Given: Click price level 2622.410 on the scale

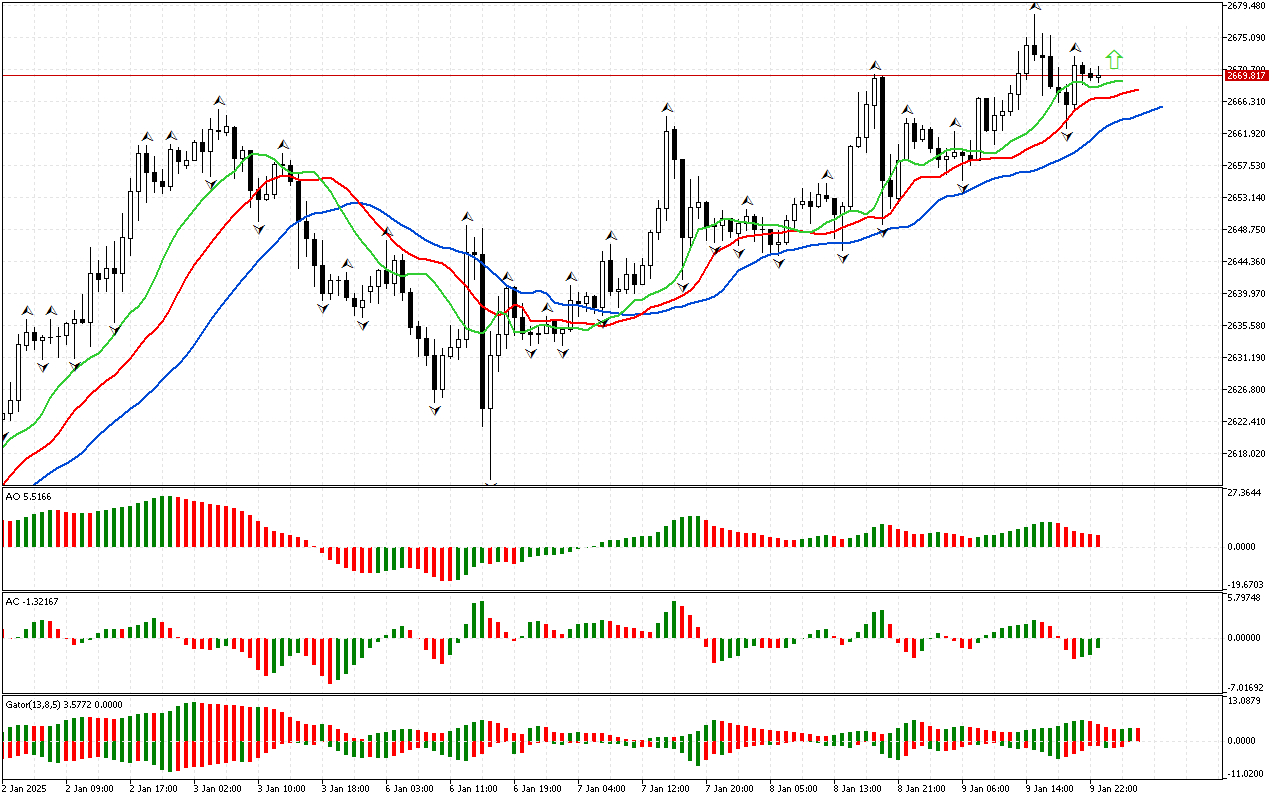Looking at the screenshot, I should coord(1245,422).
